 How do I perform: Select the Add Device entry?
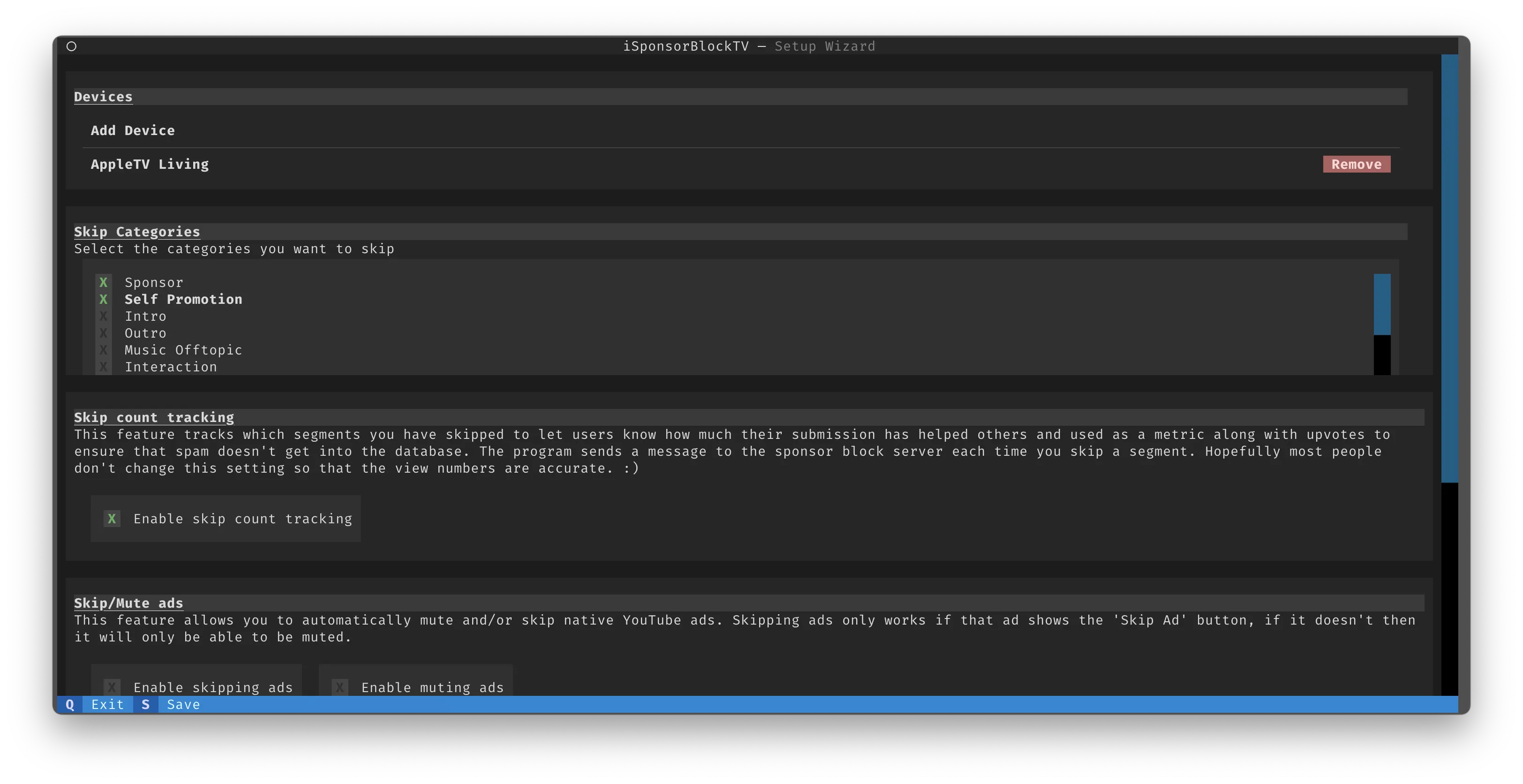coord(132,130)
